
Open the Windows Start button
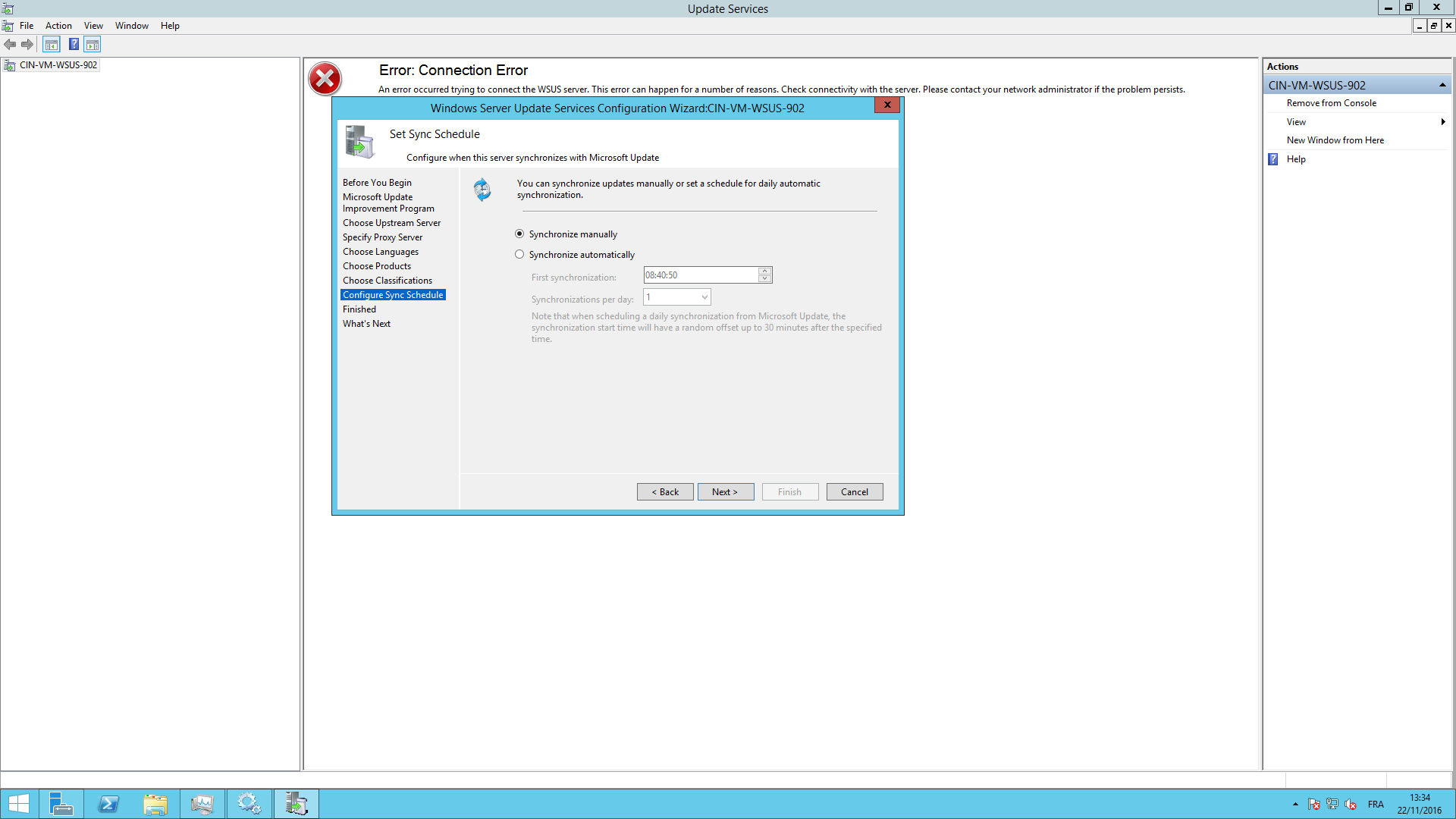18,804
